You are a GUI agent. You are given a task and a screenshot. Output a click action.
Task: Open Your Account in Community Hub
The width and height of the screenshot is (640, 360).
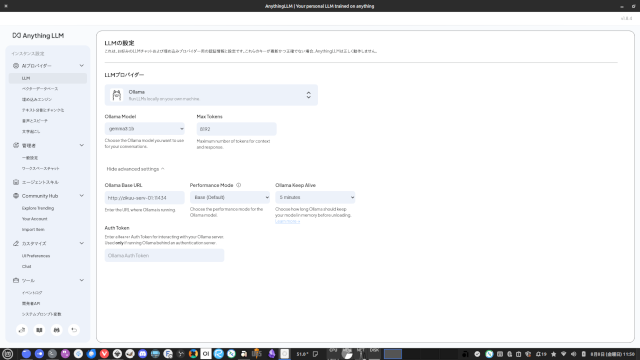34,219
